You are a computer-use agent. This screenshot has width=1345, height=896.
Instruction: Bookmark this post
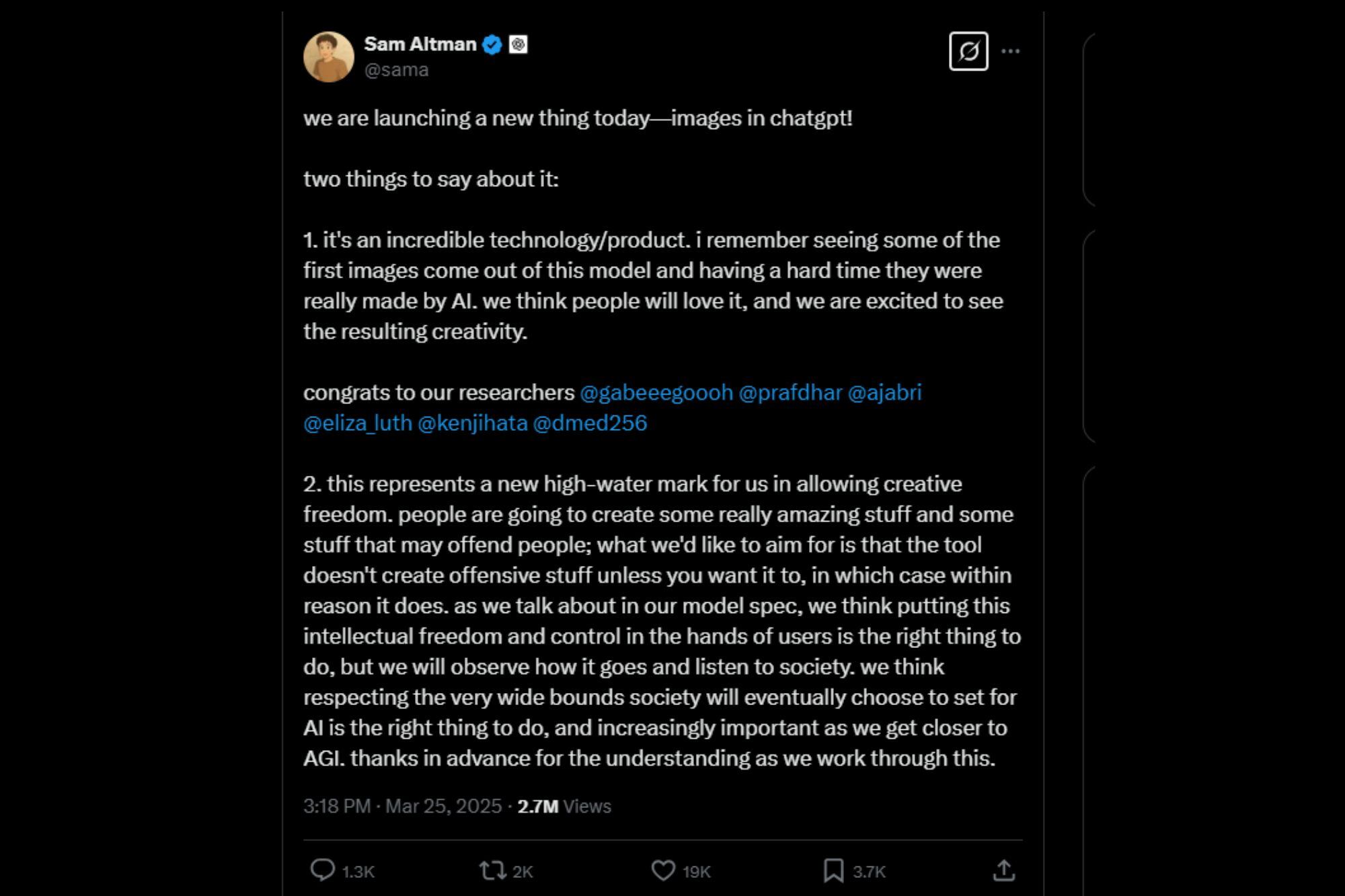point(834,870)
